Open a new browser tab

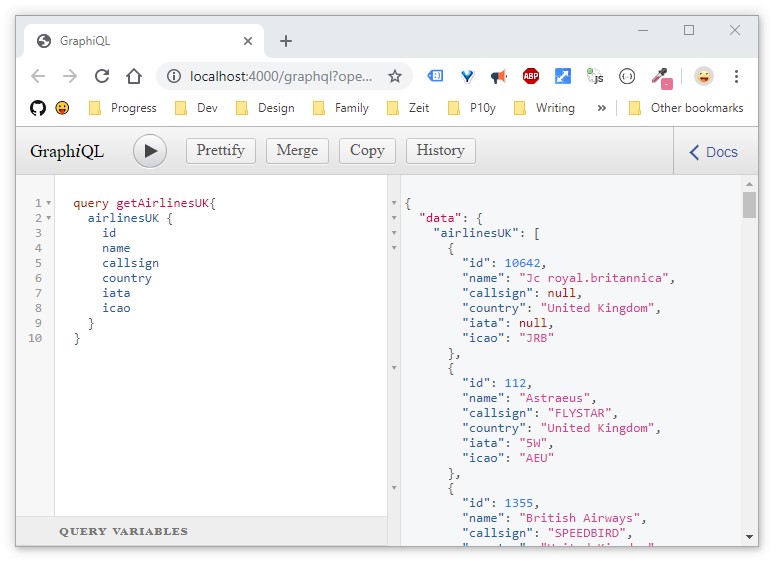point(286,41)
